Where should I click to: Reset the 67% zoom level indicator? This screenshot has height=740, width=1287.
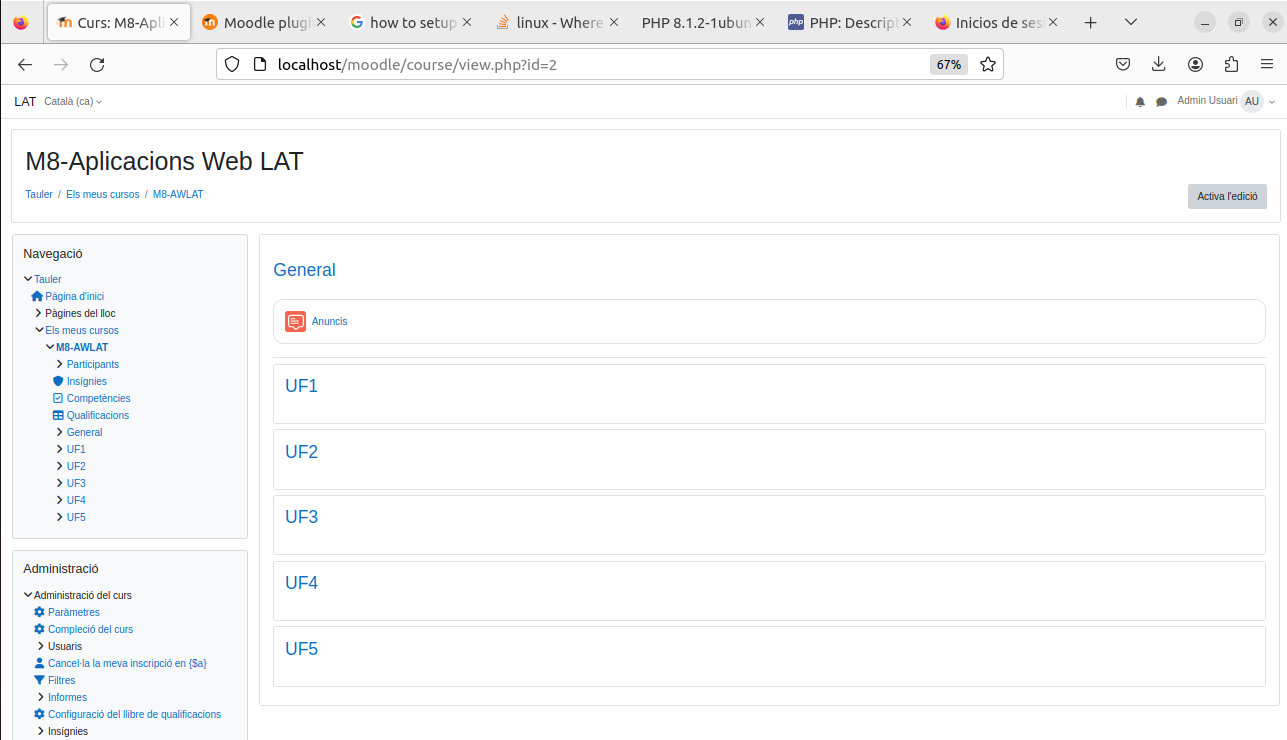click(x=948, y=64)
